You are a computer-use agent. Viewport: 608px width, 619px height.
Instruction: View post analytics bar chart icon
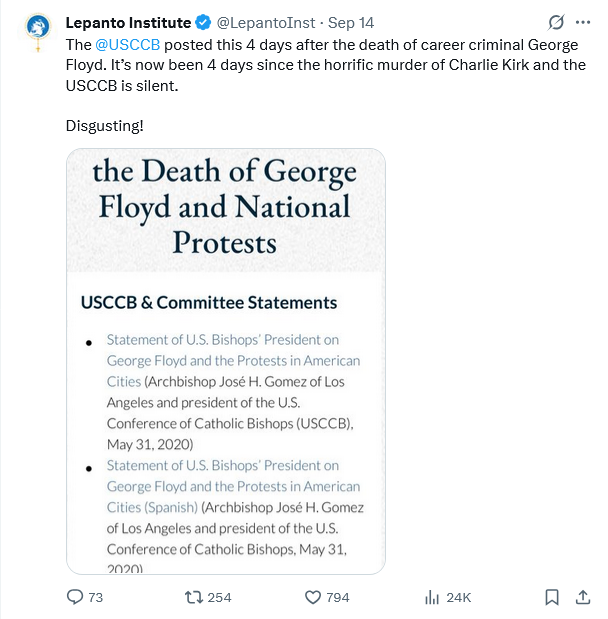[x=432, y=597]
